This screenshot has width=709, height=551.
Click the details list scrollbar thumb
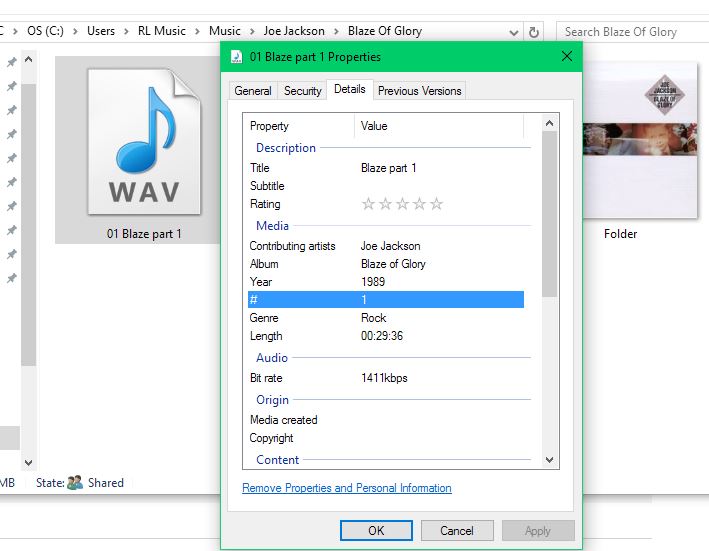(549, 214)
